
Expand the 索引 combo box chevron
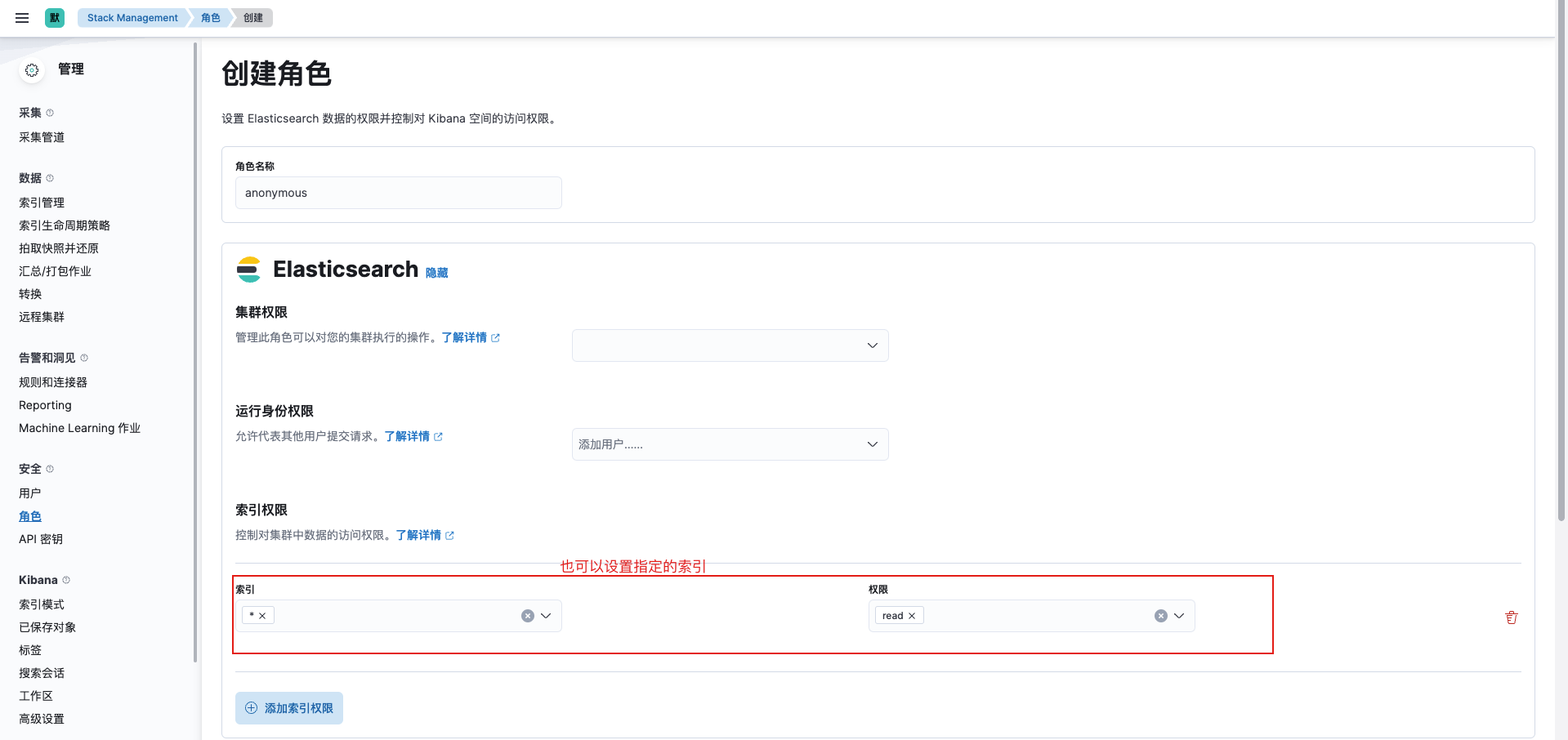pos(546,616)
